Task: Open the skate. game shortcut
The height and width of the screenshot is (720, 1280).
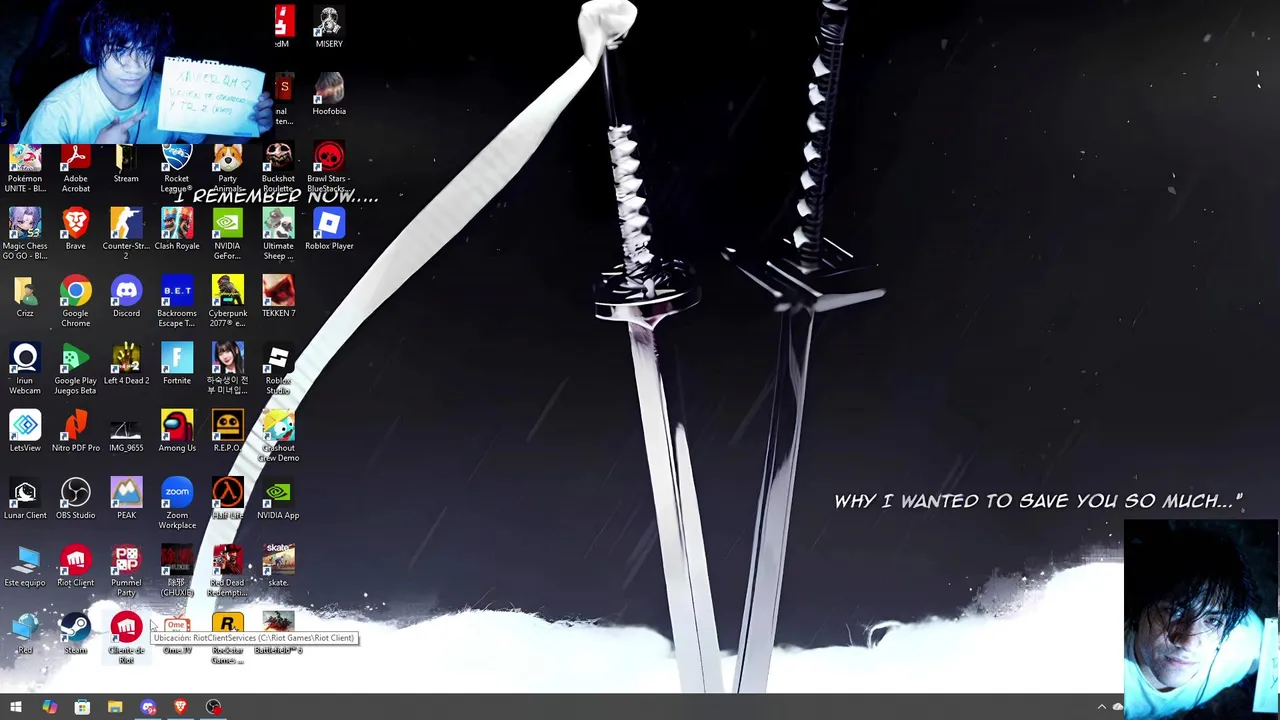Action: (278, 565)
